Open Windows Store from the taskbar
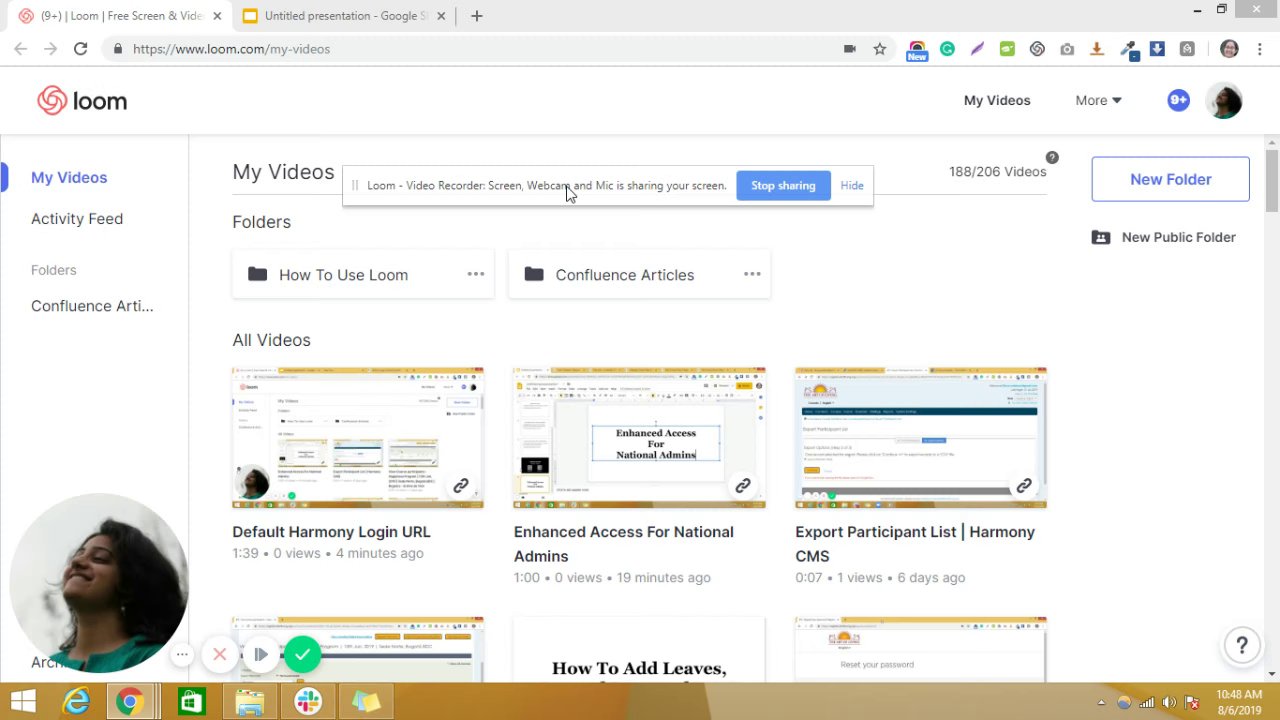The height and width of the screenshot is (720, 1280). pyautogui.click(x=191, y=702)
